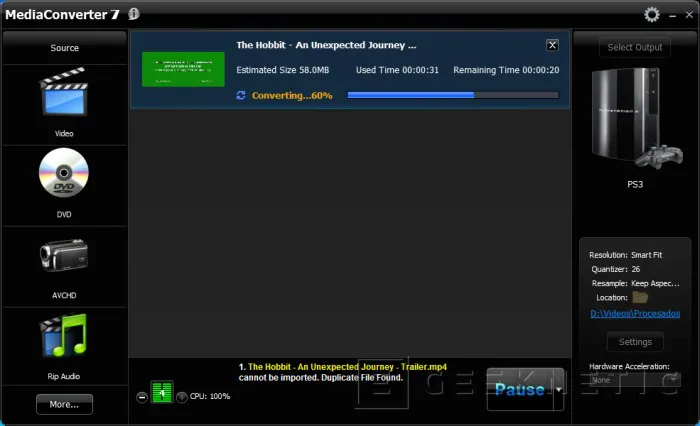
Task: Open the More... sources button
Action: (64, 404)
